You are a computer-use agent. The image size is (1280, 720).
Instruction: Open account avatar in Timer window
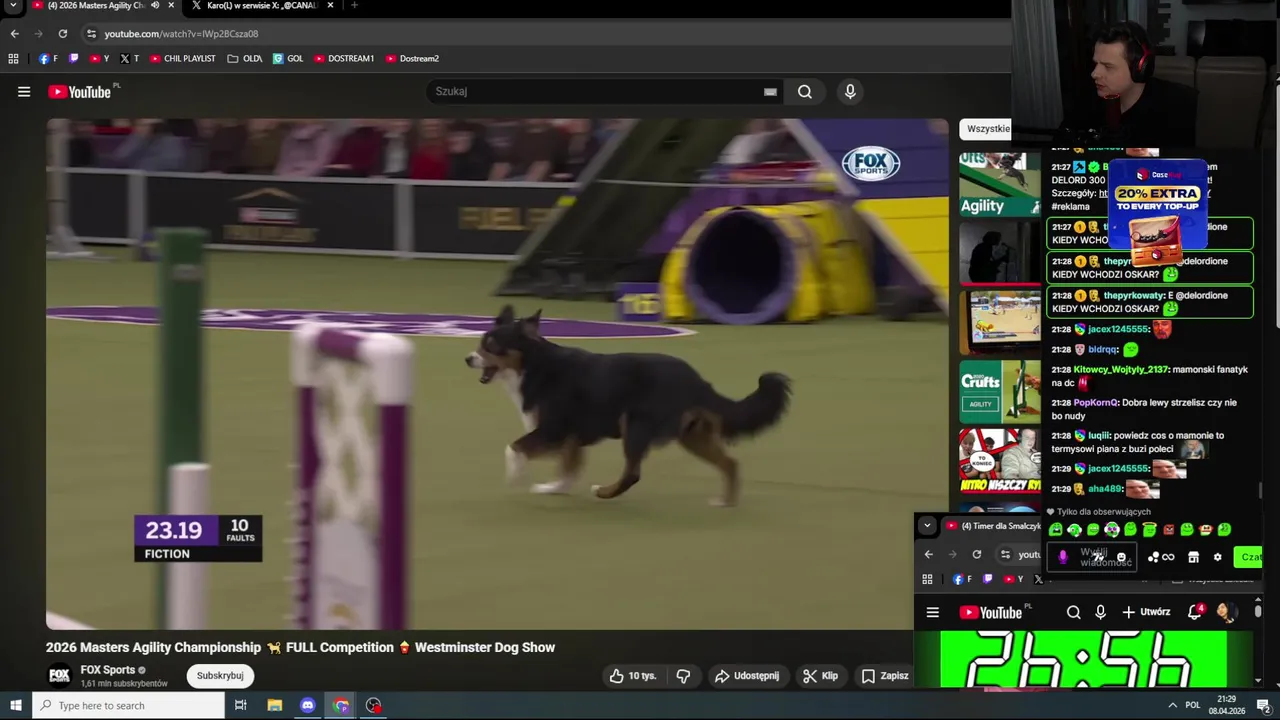[1225, 613]
